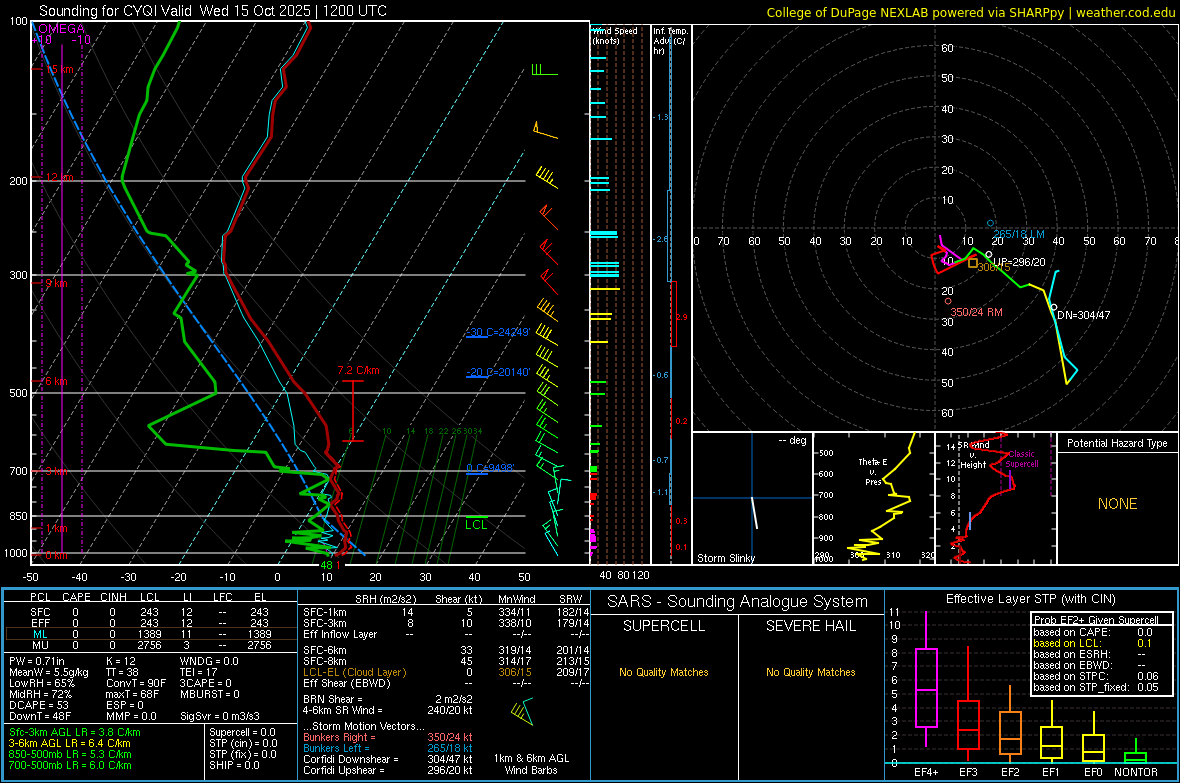
Task: Click the yellow wind barb at 200 mb
Action: 547,178
